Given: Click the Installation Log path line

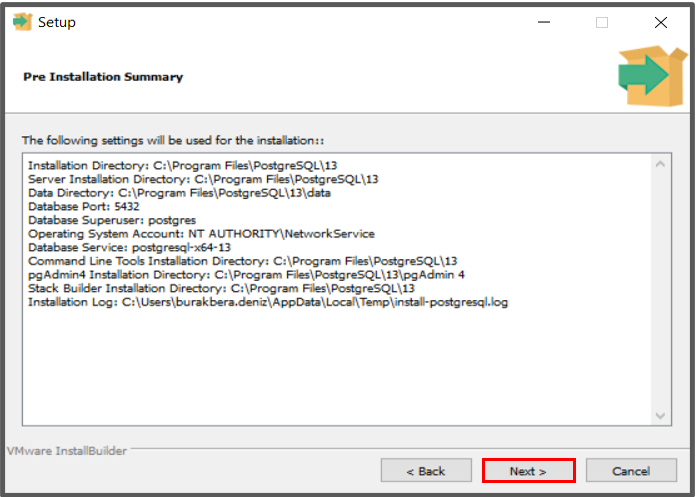Looking at the screenshot, I should tap(268, 302).
